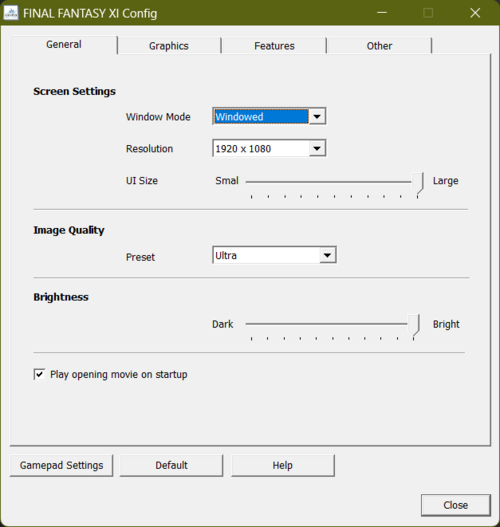The width and height of the screenshot is (500, 527).
Task: Click the Windowed value field
Action: 261,117
